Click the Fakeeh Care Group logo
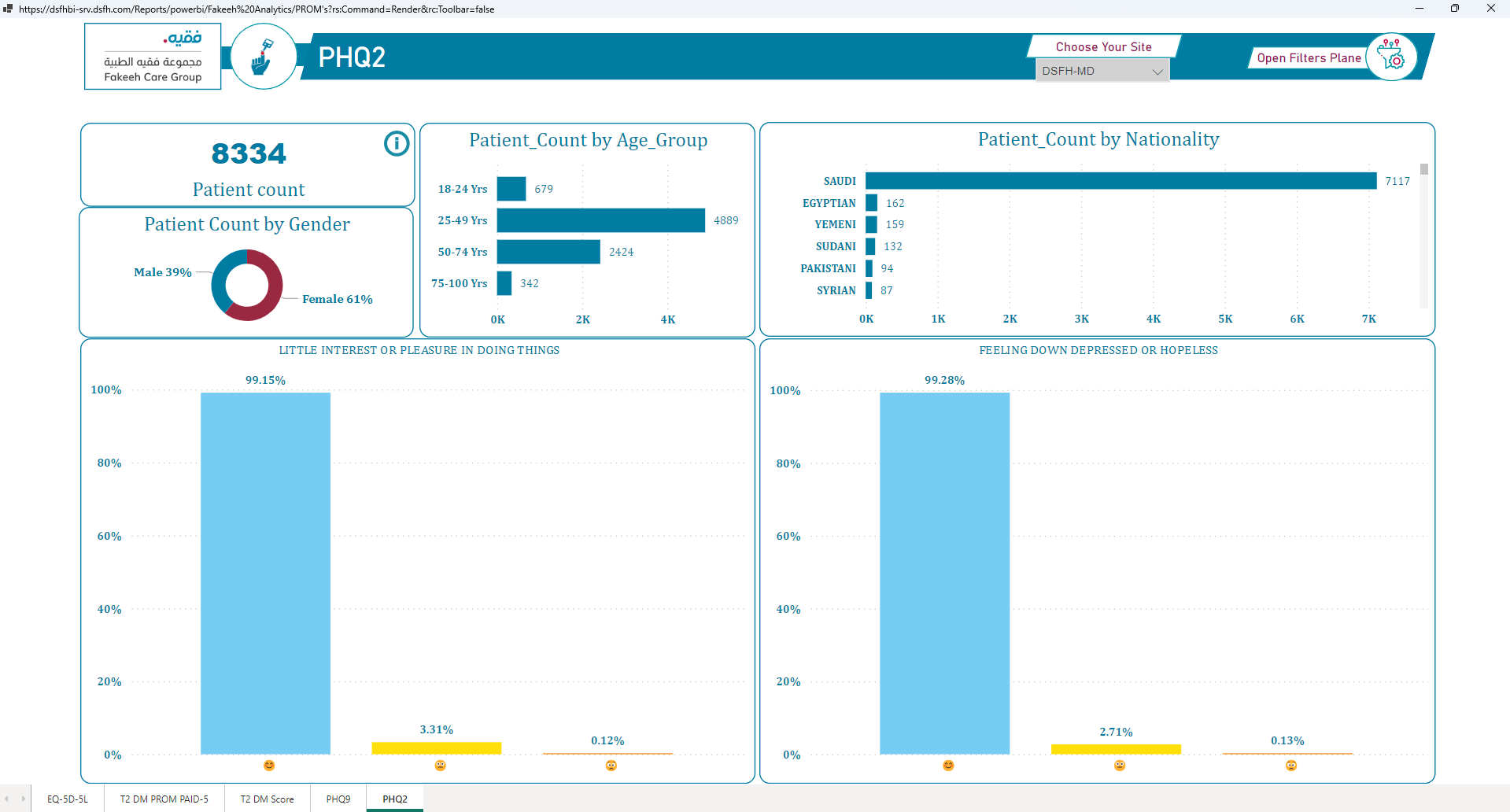Screen dimensions: 1510x812 153,57
